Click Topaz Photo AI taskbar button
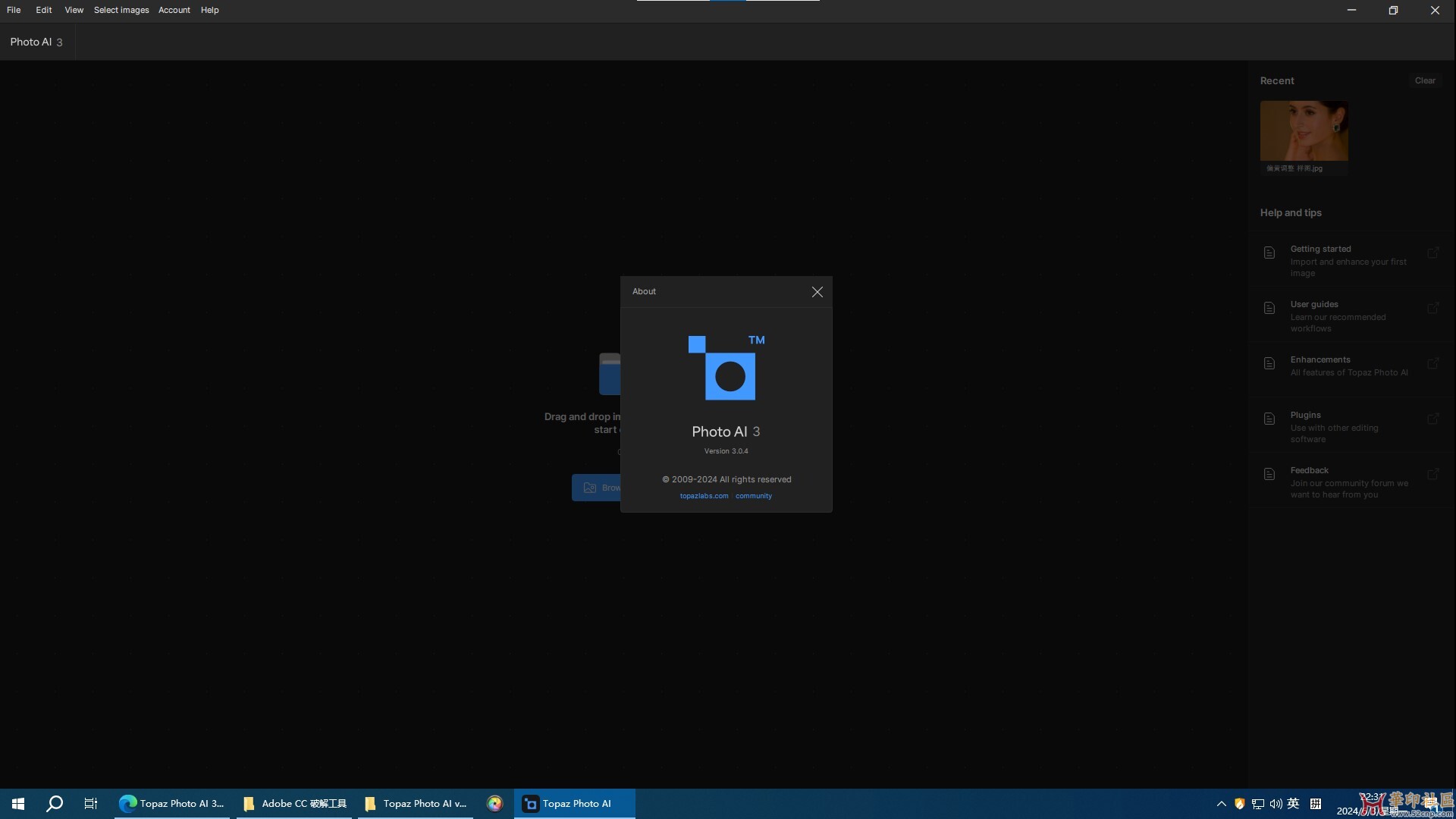The image size is (1456, 819). (x=575, y=804)
